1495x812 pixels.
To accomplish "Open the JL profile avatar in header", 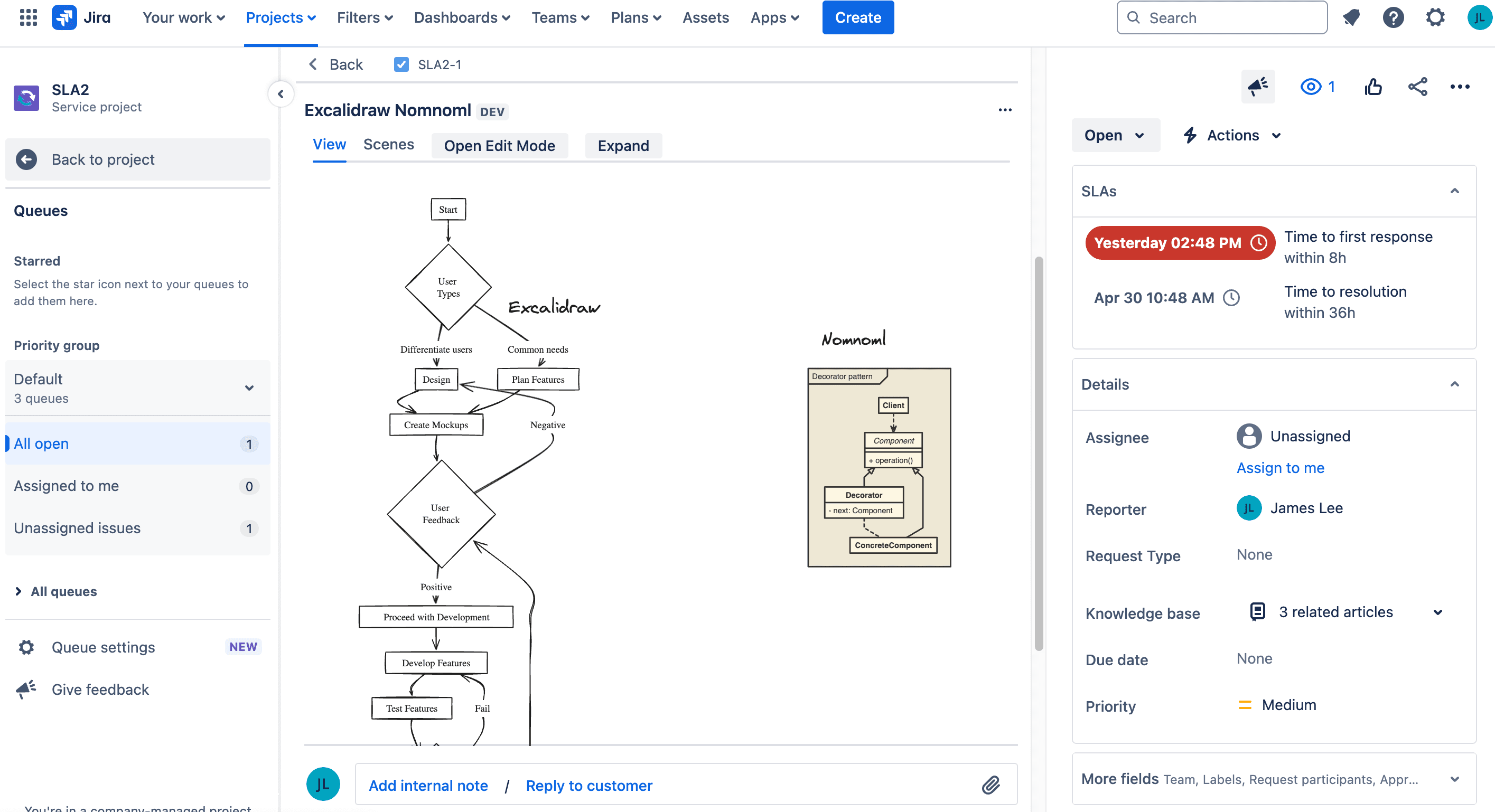I will (x=1479, y=17).
